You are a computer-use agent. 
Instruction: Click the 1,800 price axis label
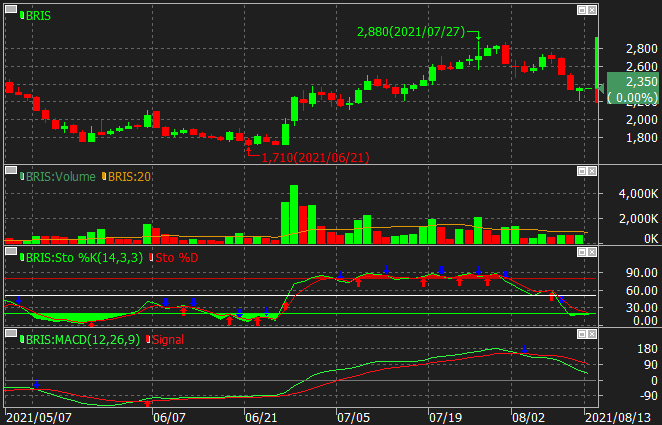tap(642, 138)
